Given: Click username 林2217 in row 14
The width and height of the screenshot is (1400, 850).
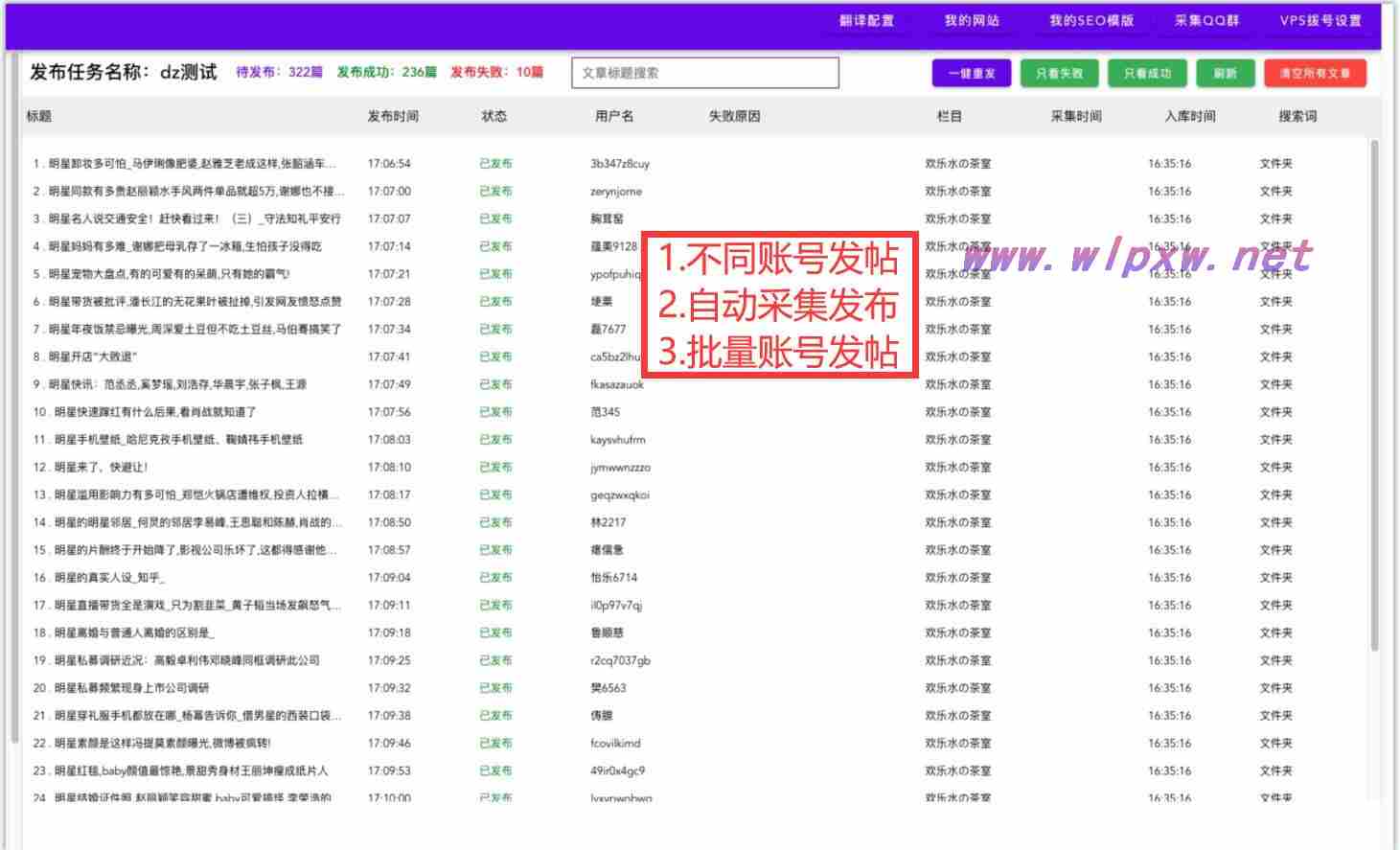Looking at the screenshot, I should coord(608,523).
